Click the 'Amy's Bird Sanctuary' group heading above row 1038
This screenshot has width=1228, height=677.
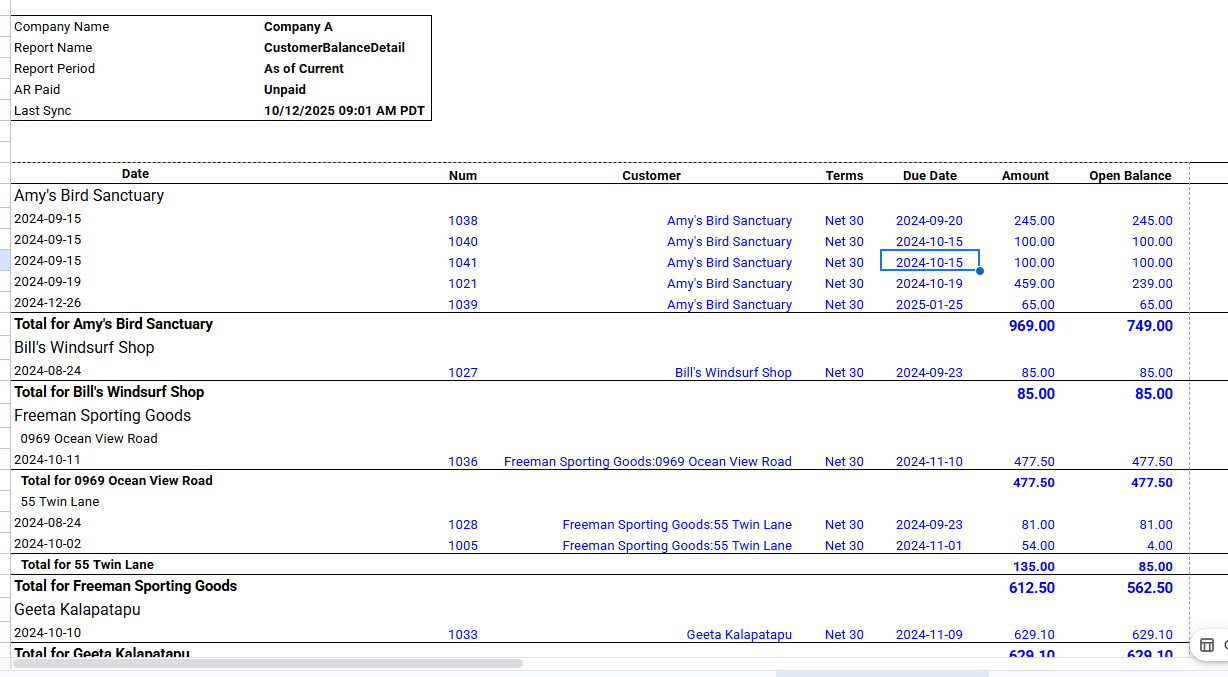tap(89, 196)
